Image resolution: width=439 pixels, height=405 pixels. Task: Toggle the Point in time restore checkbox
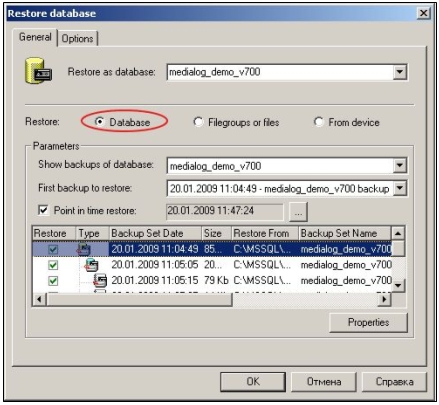[43, 210]
